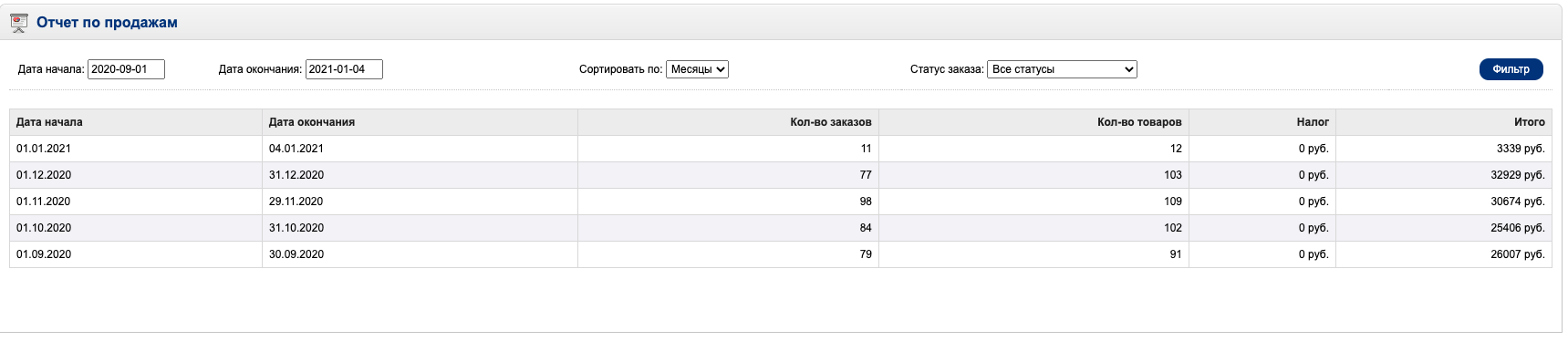Focus the Дата начала input field
This screenshot has height=362, width=1568.
click(x=126, y=69)
